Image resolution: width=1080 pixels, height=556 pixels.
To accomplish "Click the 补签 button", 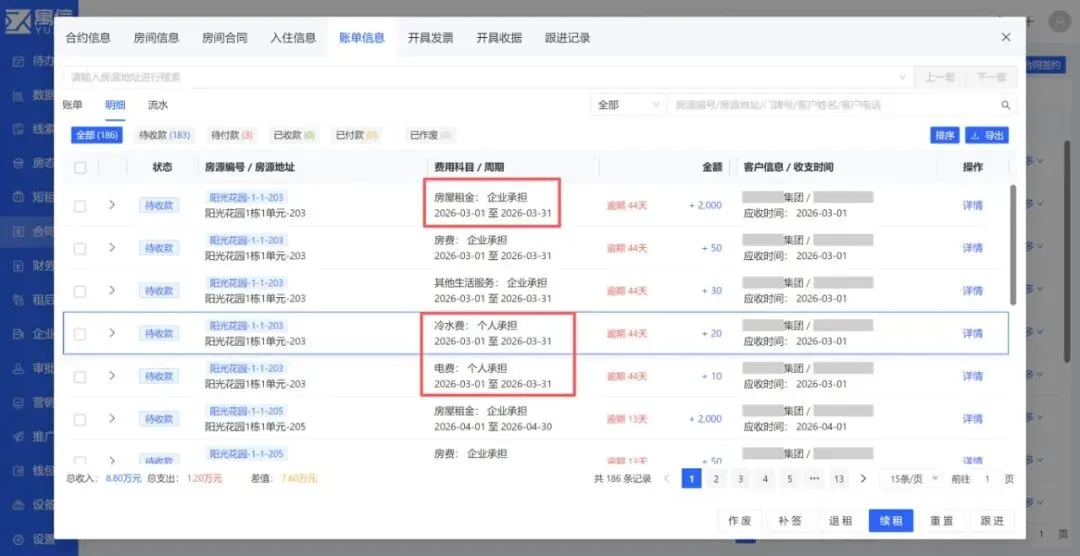I will point(790,521).
